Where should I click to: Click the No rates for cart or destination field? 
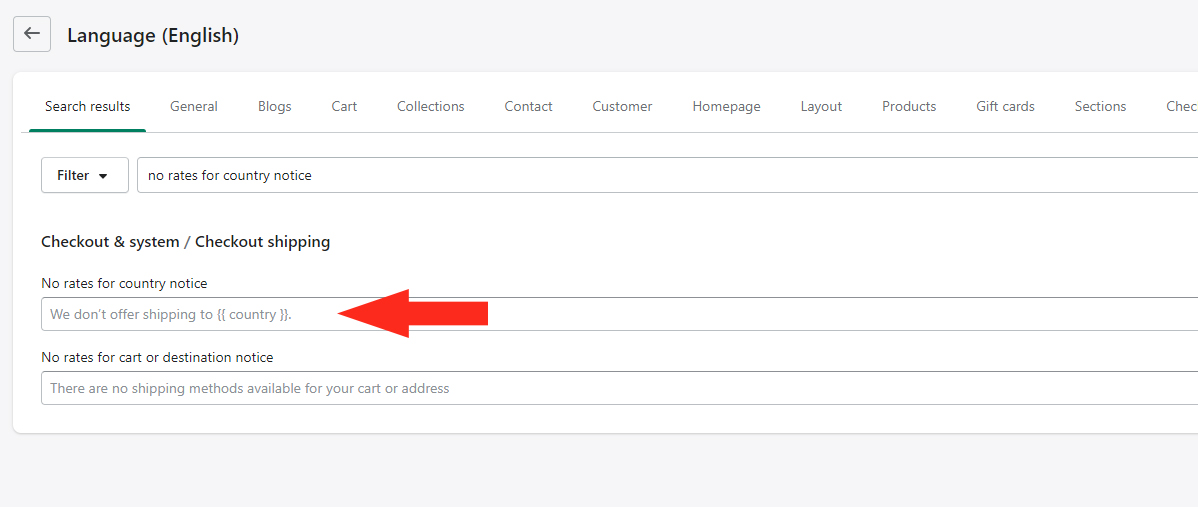point(620,388)
